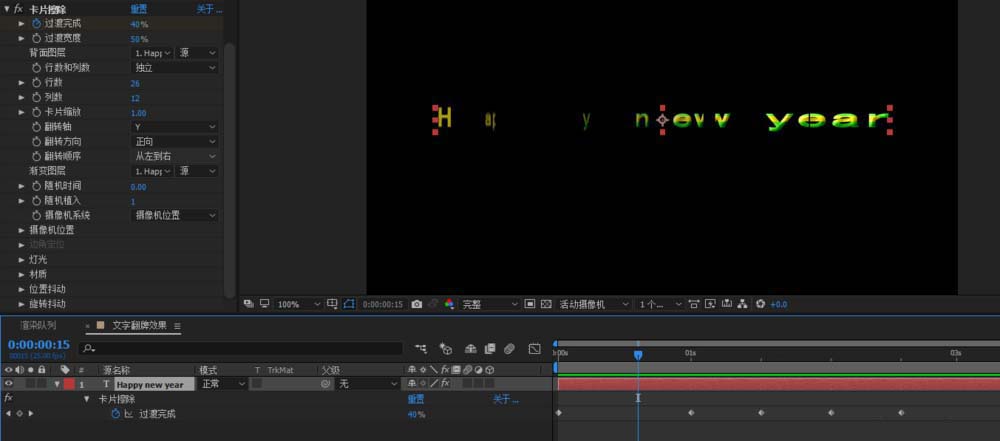The width and height of the screenshot is (1000, 441).
Task: Expand the 材质 group
Action: coord(22,274)
